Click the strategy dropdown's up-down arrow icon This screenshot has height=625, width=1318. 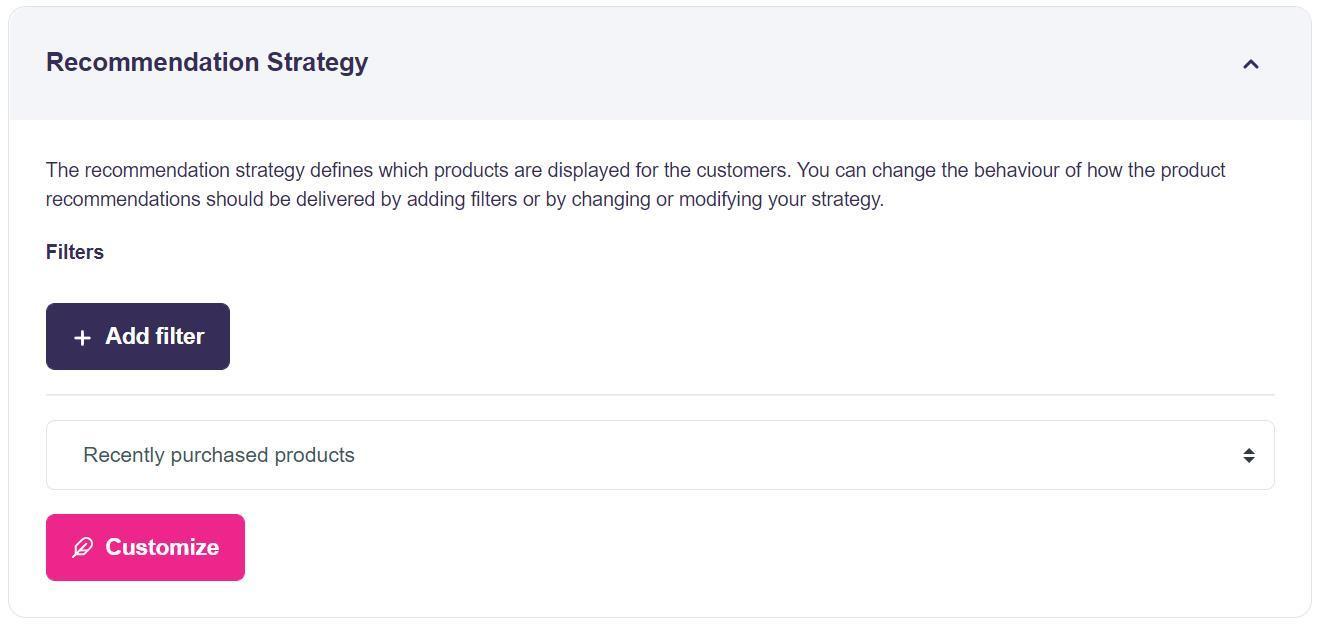tap(1249, 456)
